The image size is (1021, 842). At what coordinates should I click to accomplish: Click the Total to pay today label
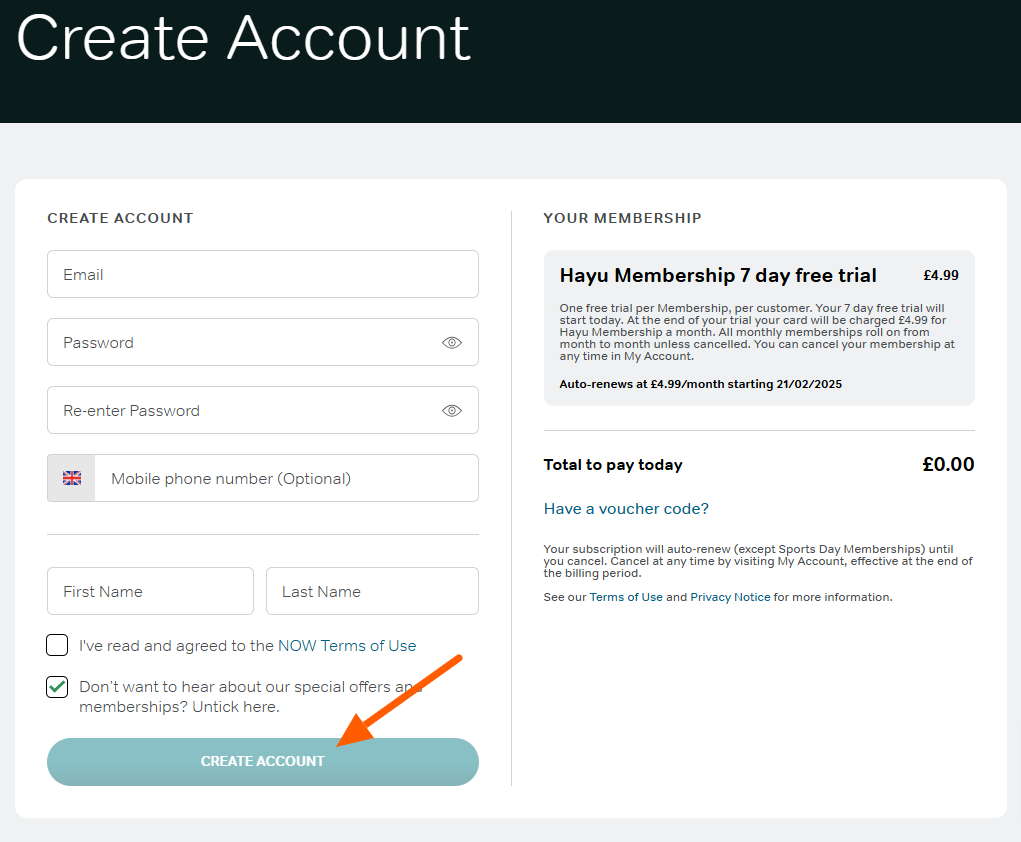coord(613,465)
